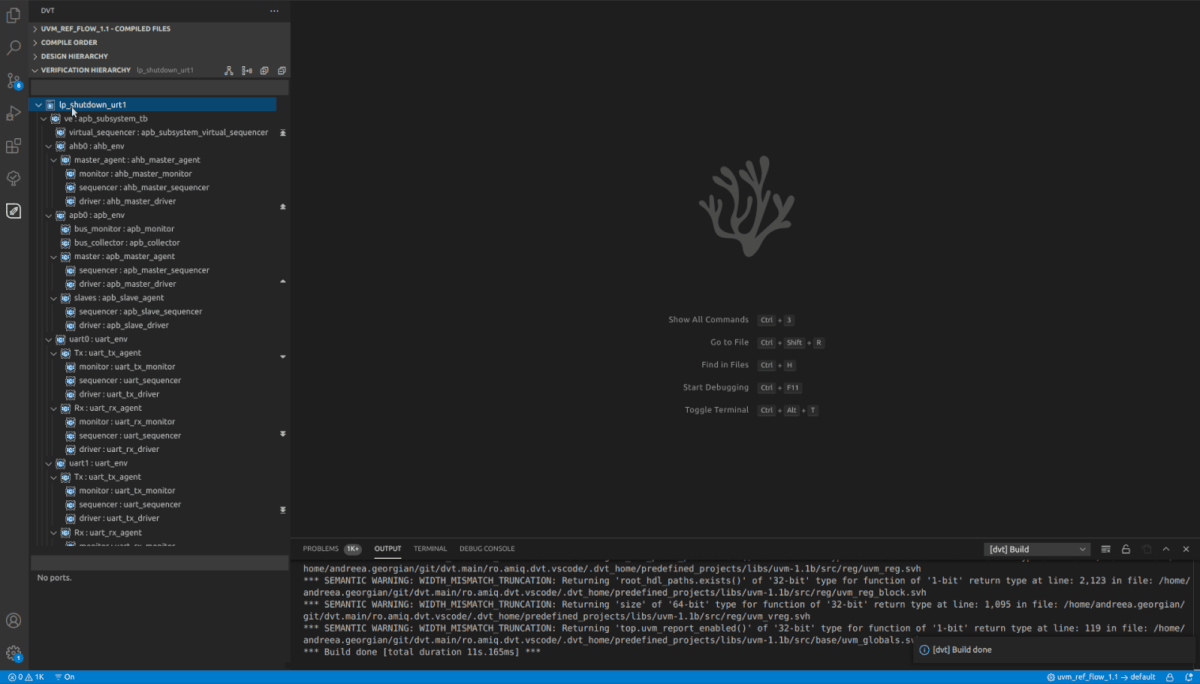Toggle auto-scroll lock in the Output panel
Image resolution: width=1200 pixels, height=684 pixels.
1126,549
